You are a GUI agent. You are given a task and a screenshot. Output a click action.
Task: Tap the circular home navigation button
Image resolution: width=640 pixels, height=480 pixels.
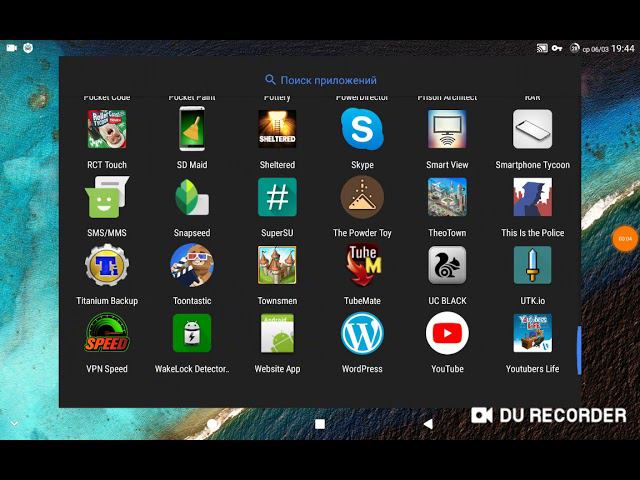pos(212,424)
